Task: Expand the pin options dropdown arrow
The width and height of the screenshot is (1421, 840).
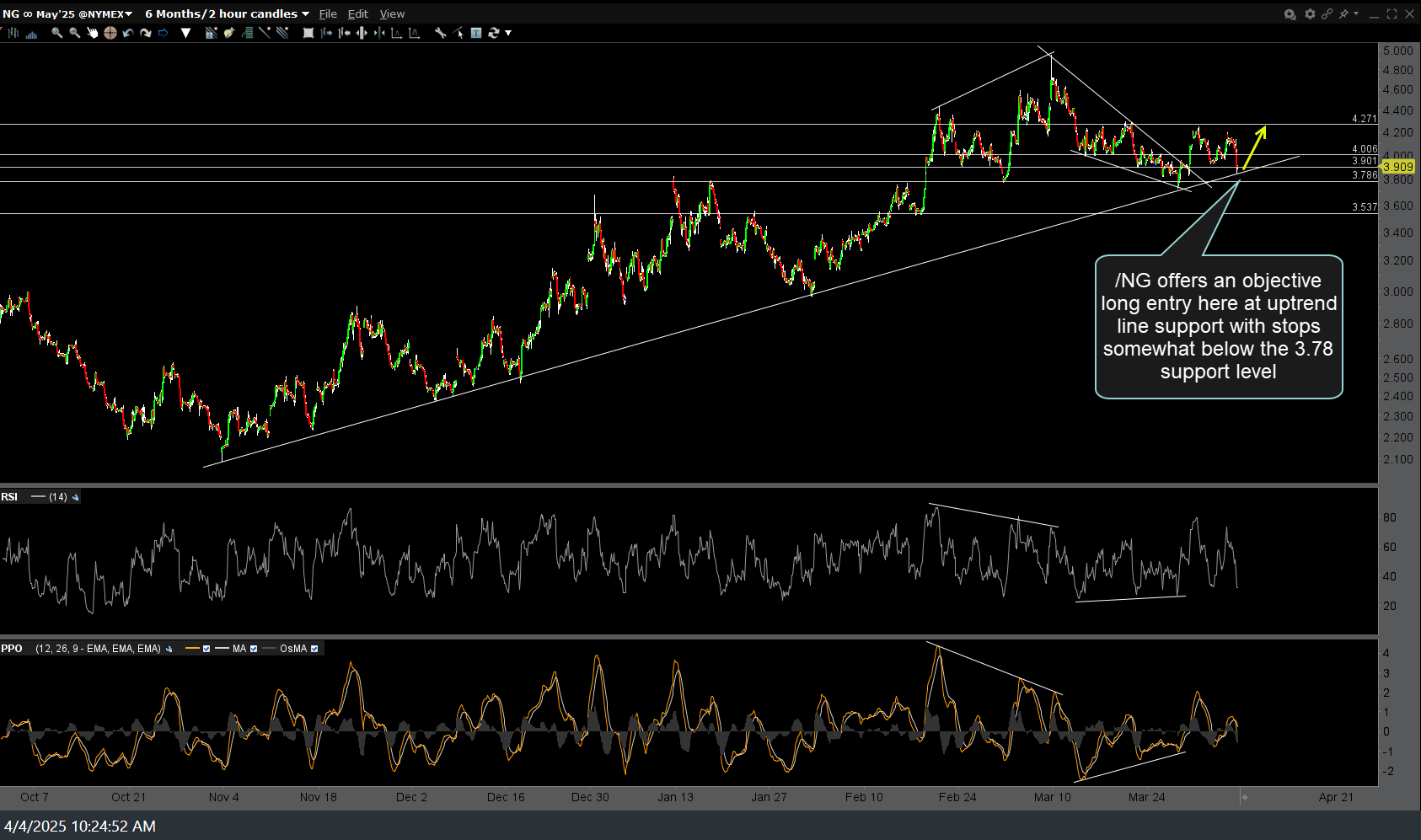Action: click(x=1356, y=13)
